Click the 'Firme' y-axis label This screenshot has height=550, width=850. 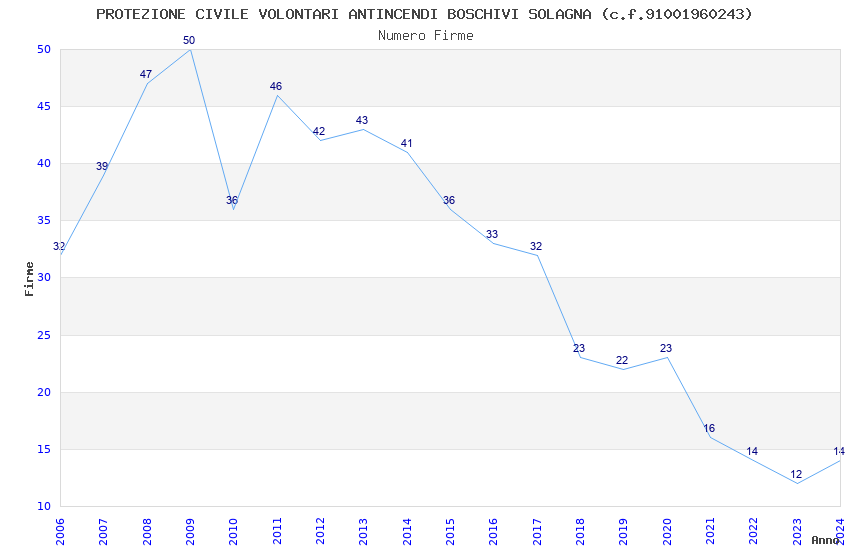click(29, 279)
